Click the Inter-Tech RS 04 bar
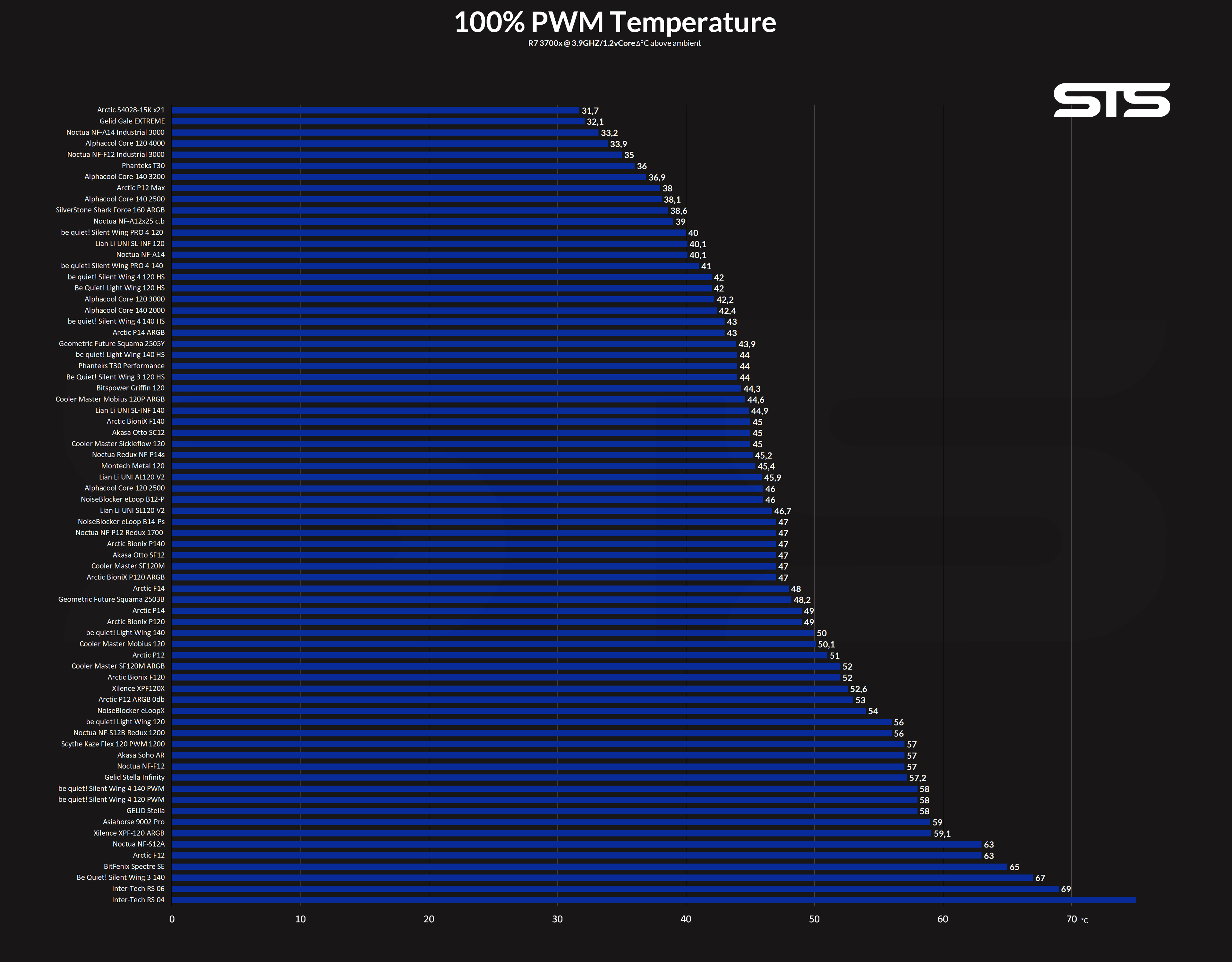The height and width of the screenshot is (962, 1232). pos(654,900)
